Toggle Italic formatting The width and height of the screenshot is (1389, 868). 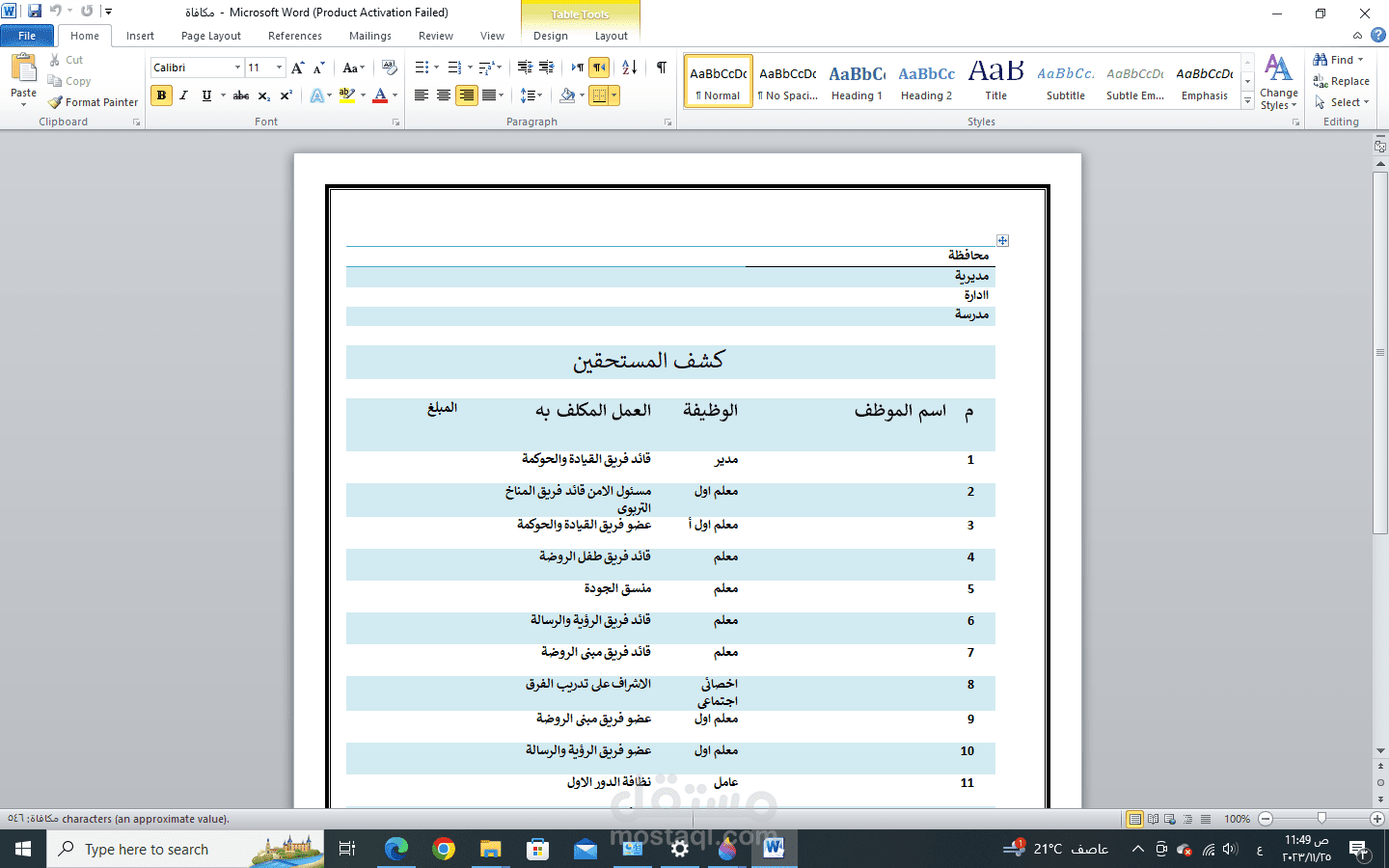pos(183,95)
